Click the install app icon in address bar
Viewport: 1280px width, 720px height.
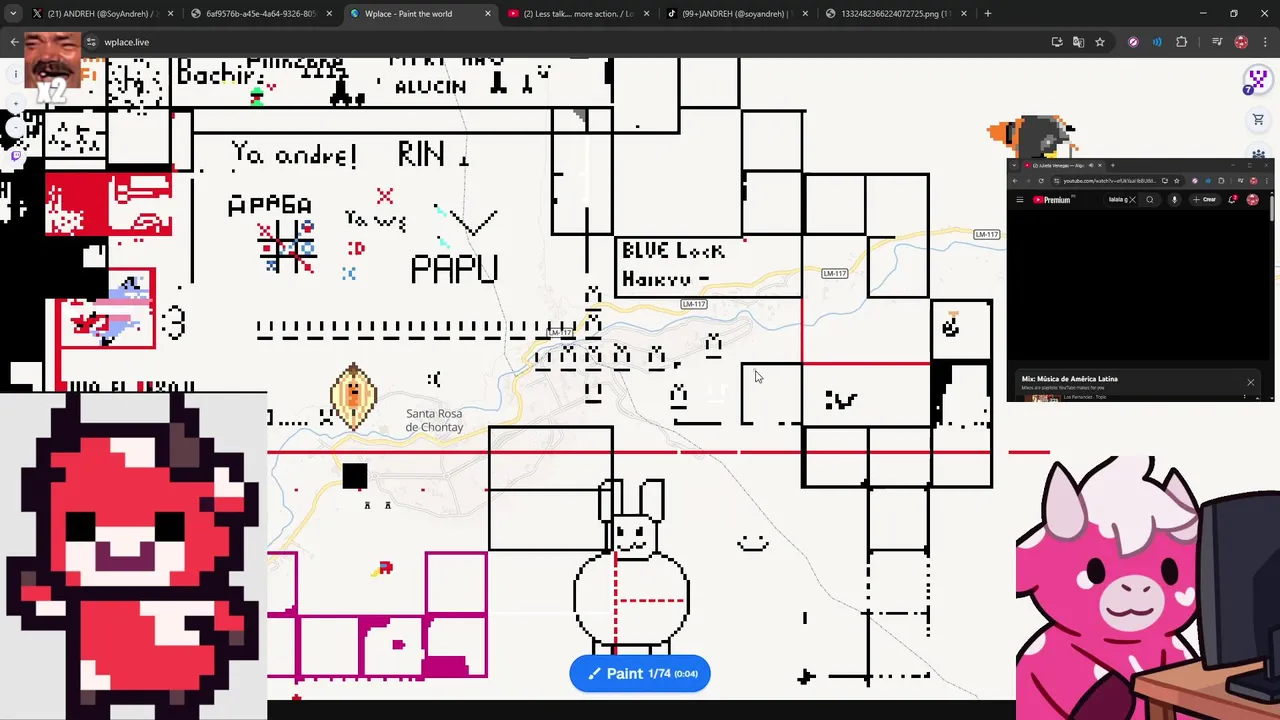pos(1057,42)
